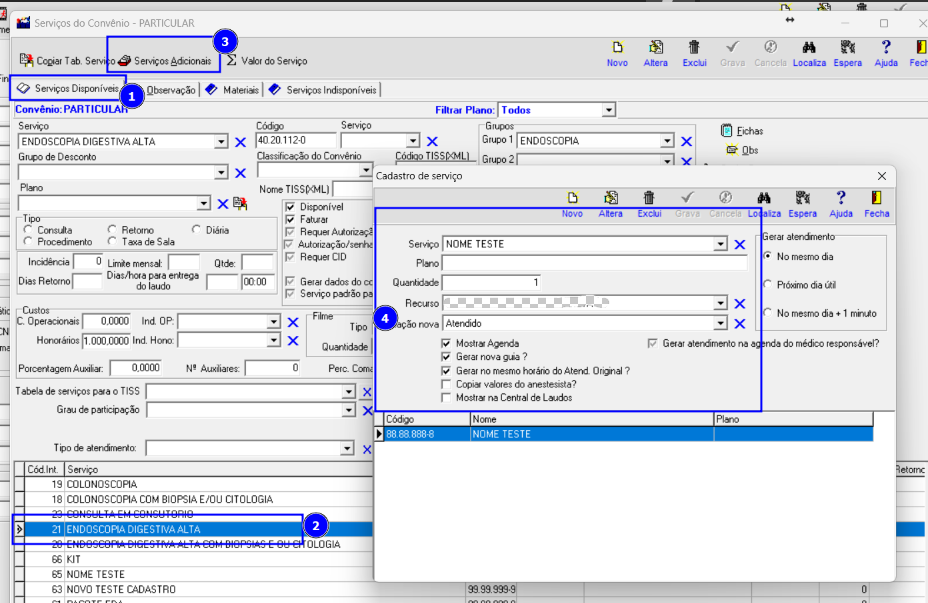Clear Serviço field ENDOSCOPIA DIGESTIVA ALTA with X
The height and width of the screenshot is (603, 928).
(x=240, y=142)
